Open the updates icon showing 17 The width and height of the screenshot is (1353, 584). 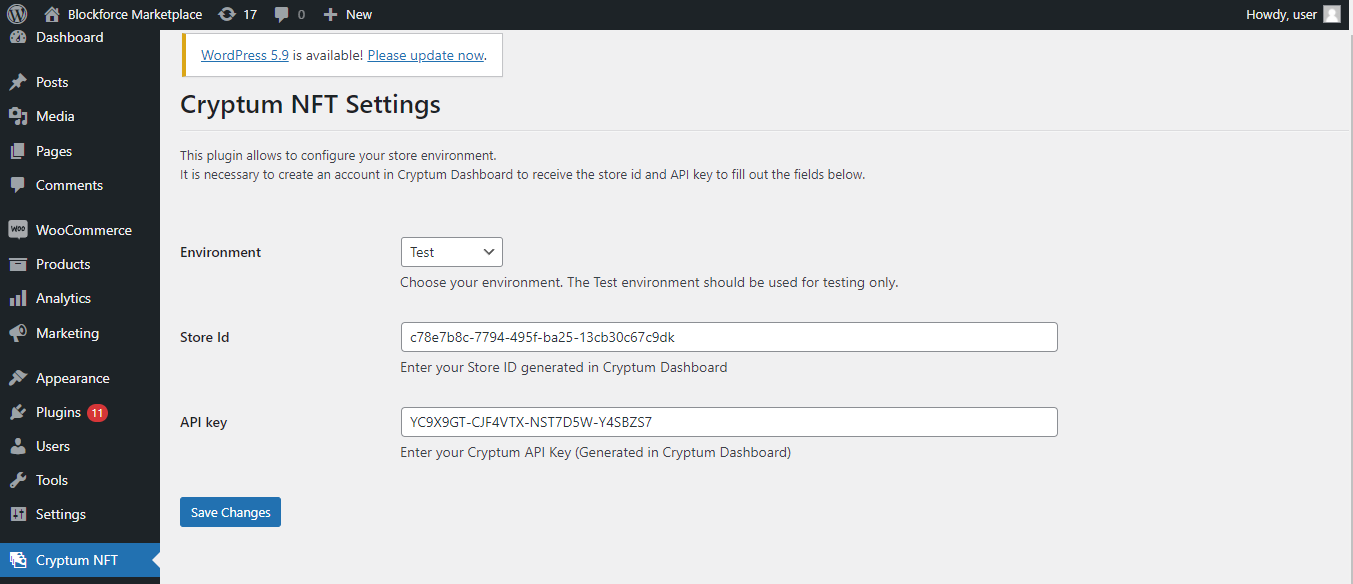[227, 14]
